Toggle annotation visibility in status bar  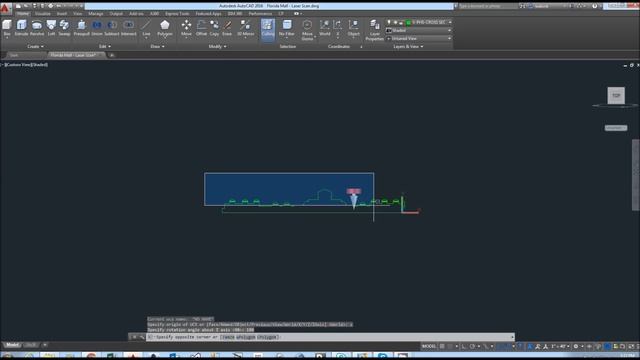coord(530,346)
